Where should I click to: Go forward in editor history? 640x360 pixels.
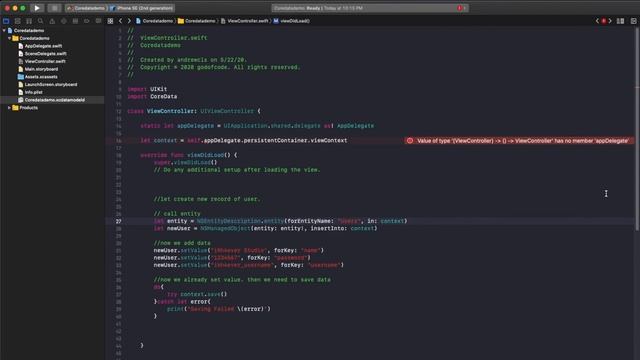[129, 21]
